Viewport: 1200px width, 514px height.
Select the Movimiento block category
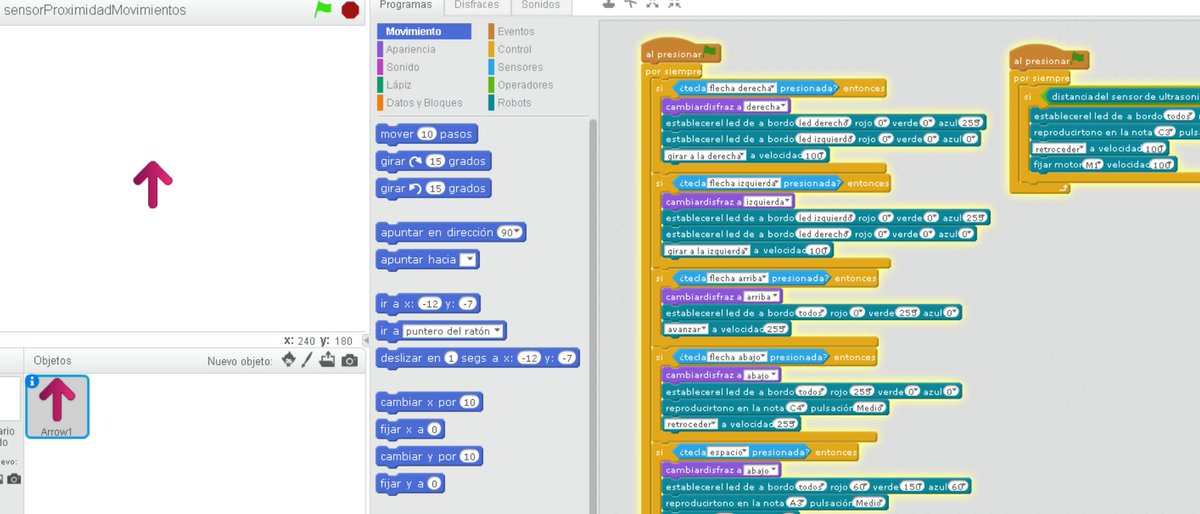[424, 31]
